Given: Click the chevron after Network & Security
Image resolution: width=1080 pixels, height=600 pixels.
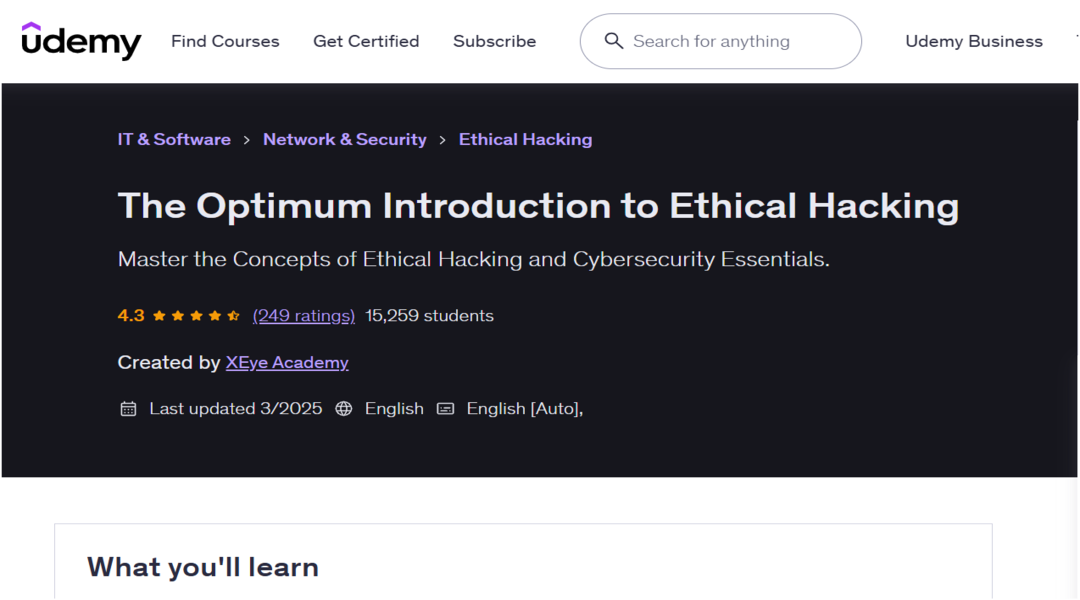Looking at the screenshot, I should click(x=443, y=141).
